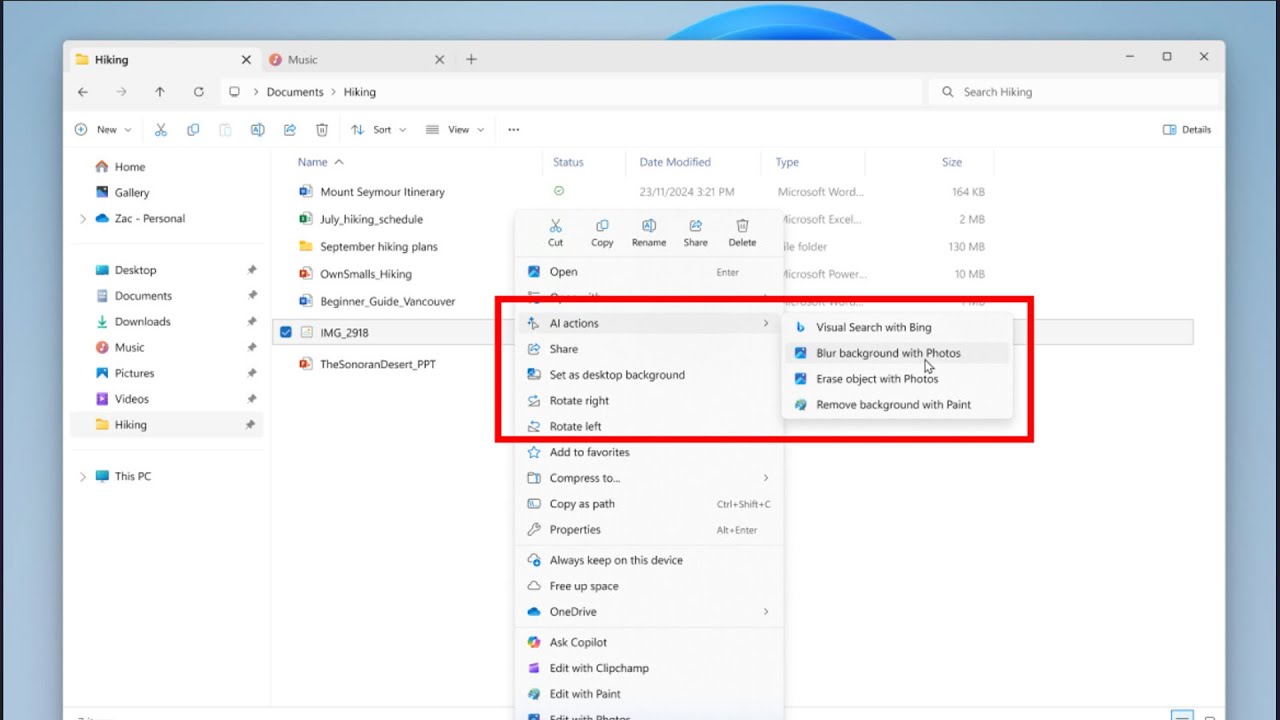This screenshot has height=720, width=1280.
Task: Open Properties from the context menu
Action: point(647,530)
